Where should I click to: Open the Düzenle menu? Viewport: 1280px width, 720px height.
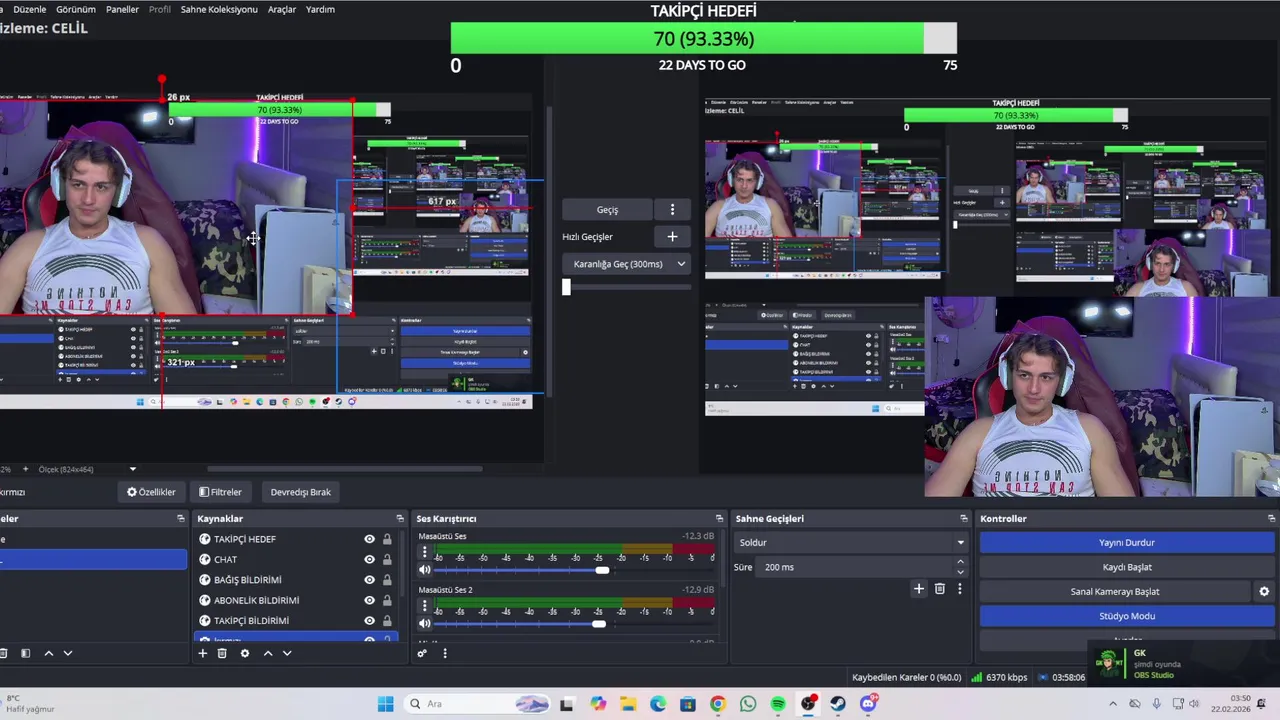pyautogui.click(x=29, y=9)
